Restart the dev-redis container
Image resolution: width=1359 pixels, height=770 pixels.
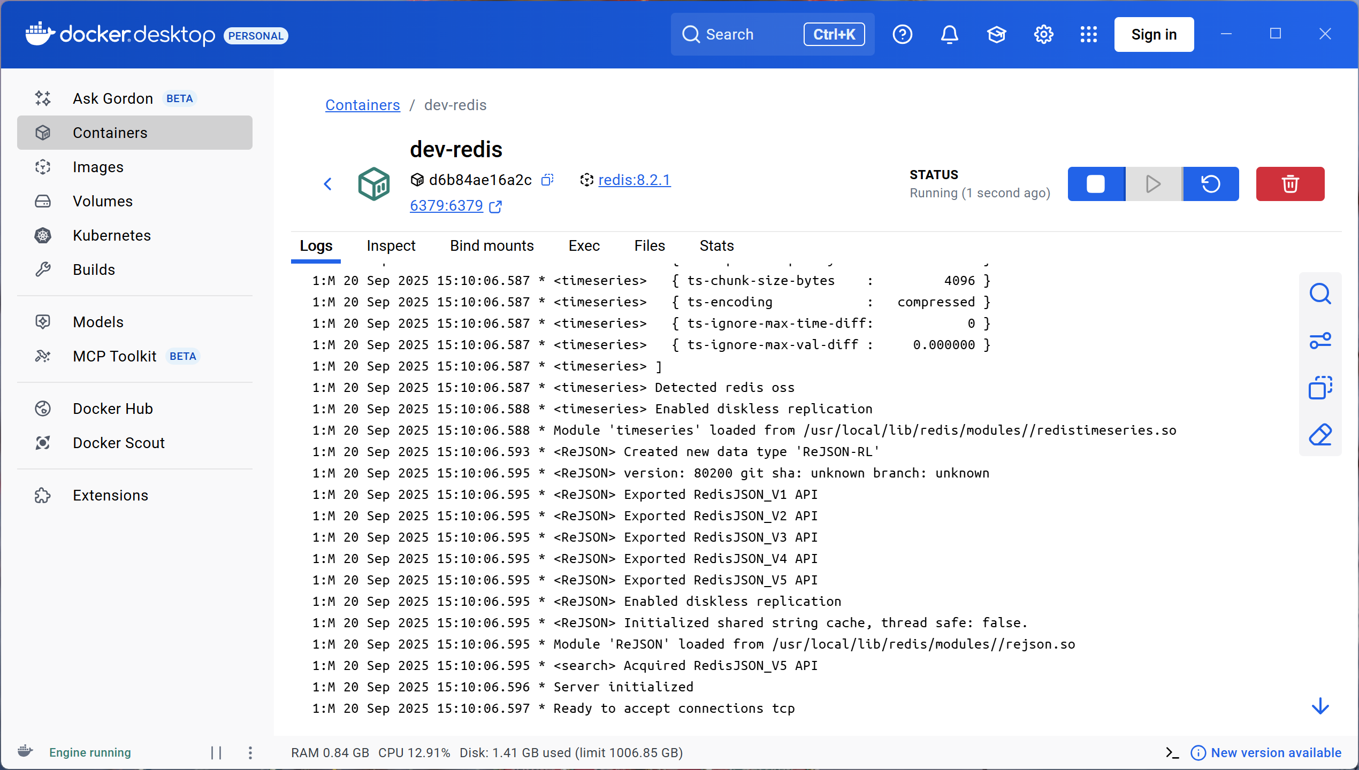[1210, 184]
